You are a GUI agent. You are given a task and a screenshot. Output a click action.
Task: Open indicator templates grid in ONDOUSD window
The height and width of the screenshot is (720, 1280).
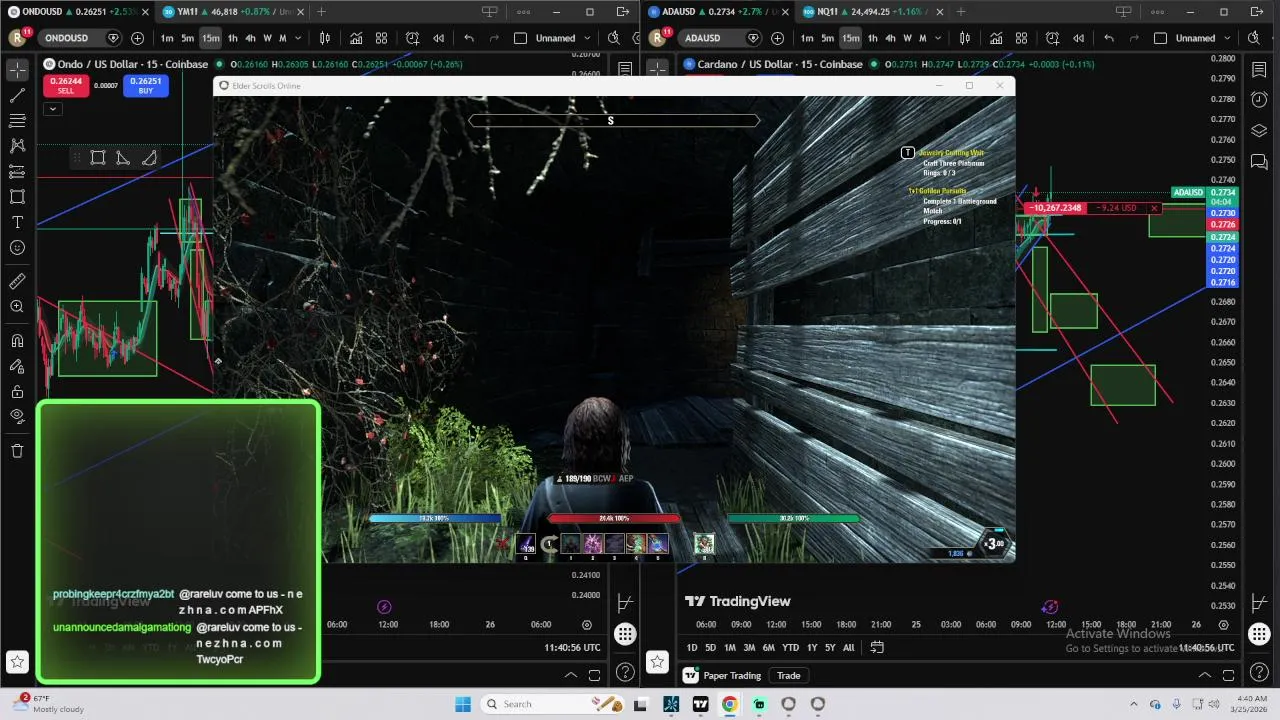(381, 38)
